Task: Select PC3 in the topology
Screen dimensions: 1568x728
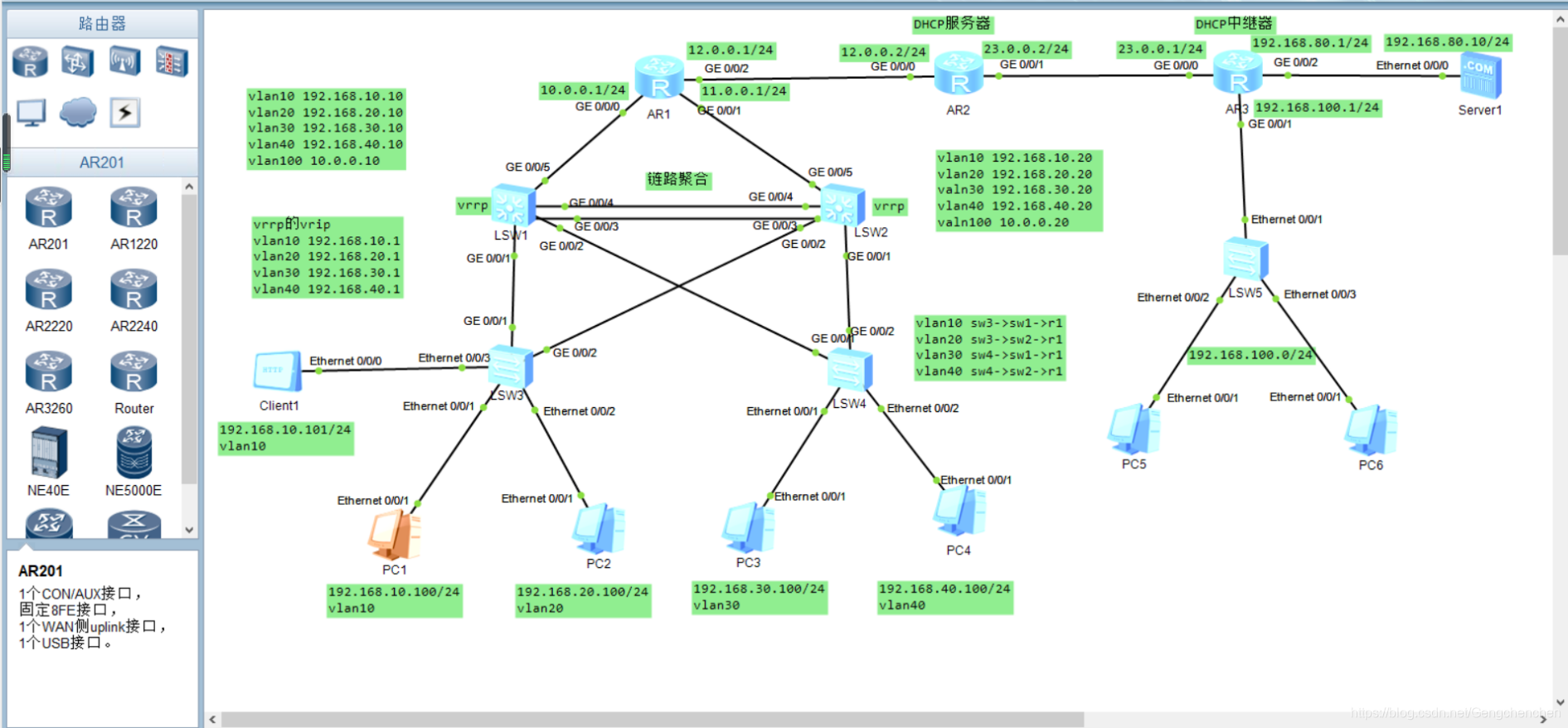Action: (x=748, y=528)
